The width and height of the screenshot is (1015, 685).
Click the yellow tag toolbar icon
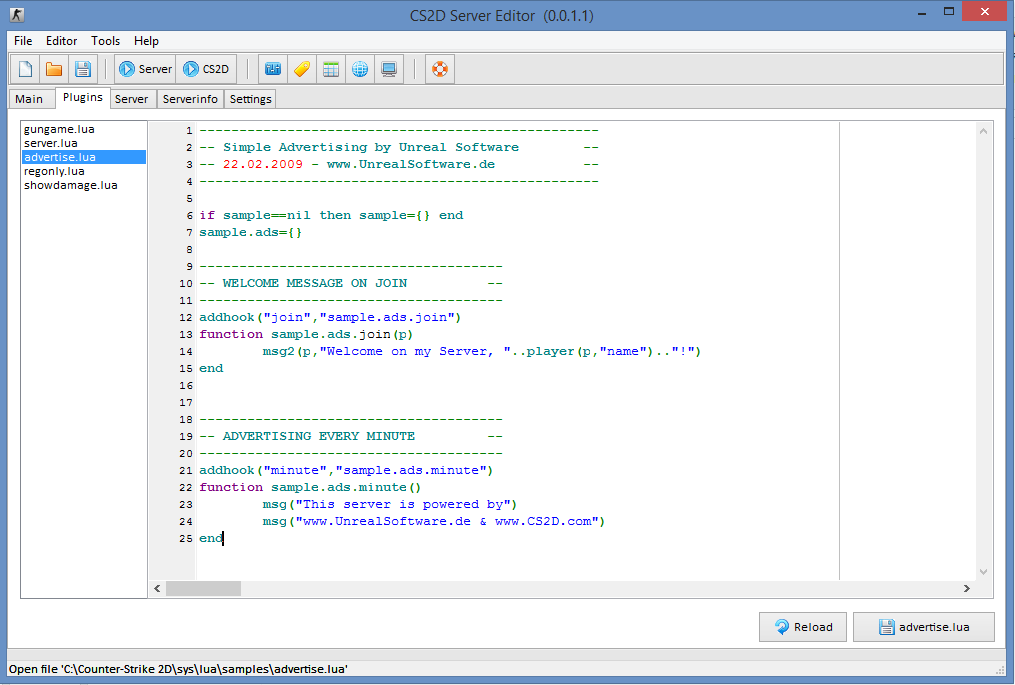[302, 69]
